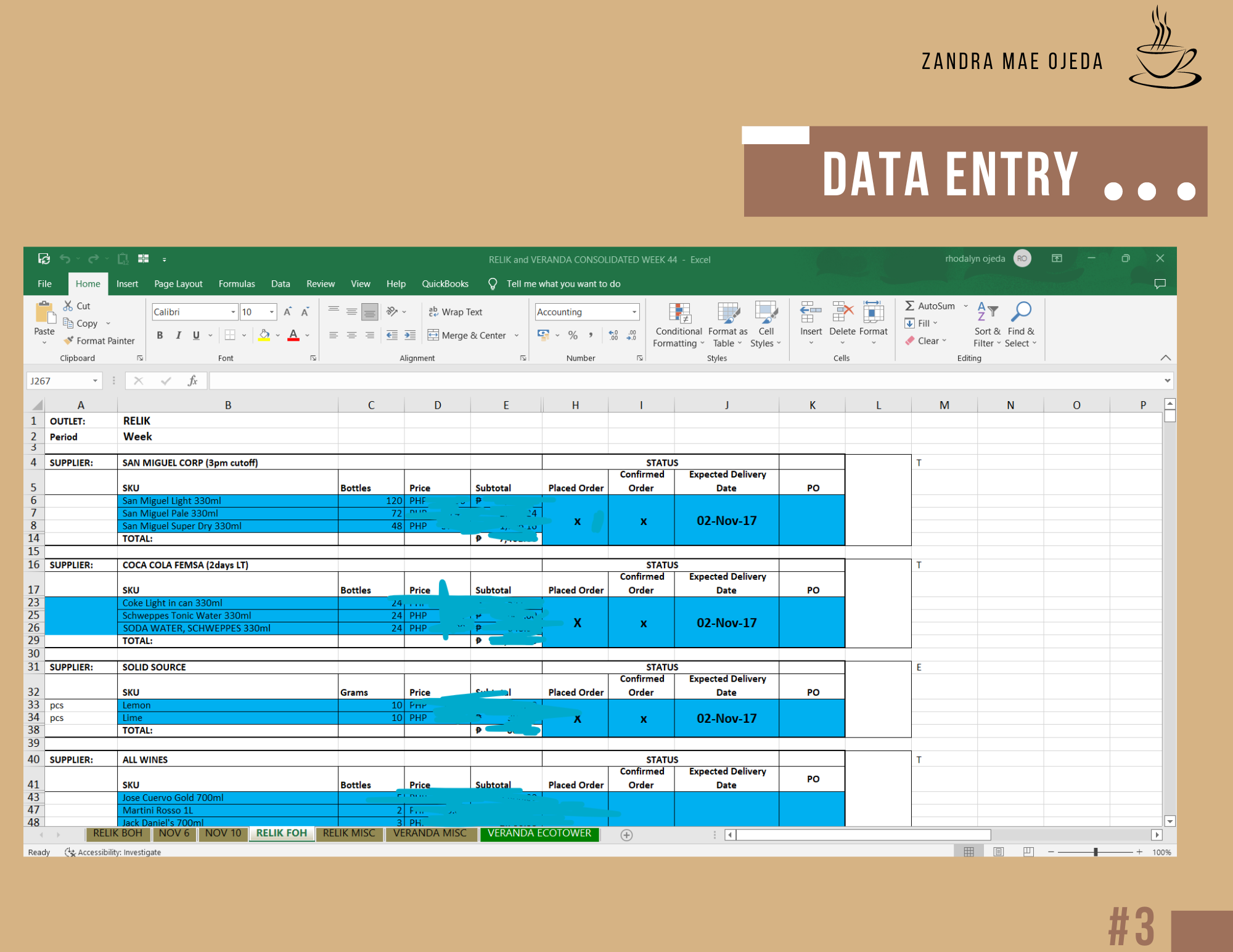Click the Name Box showing J267
The image size is (1233, 952).
59,381
